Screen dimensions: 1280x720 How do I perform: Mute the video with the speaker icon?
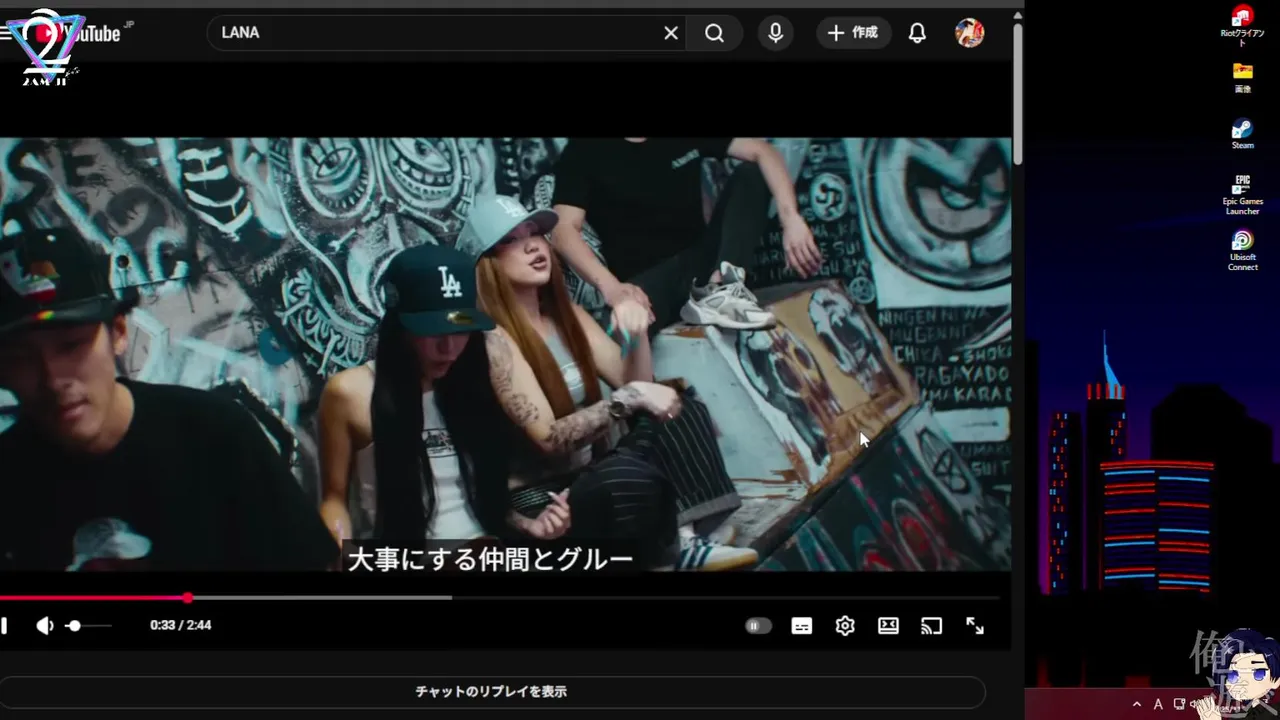[x=45, y=626]
